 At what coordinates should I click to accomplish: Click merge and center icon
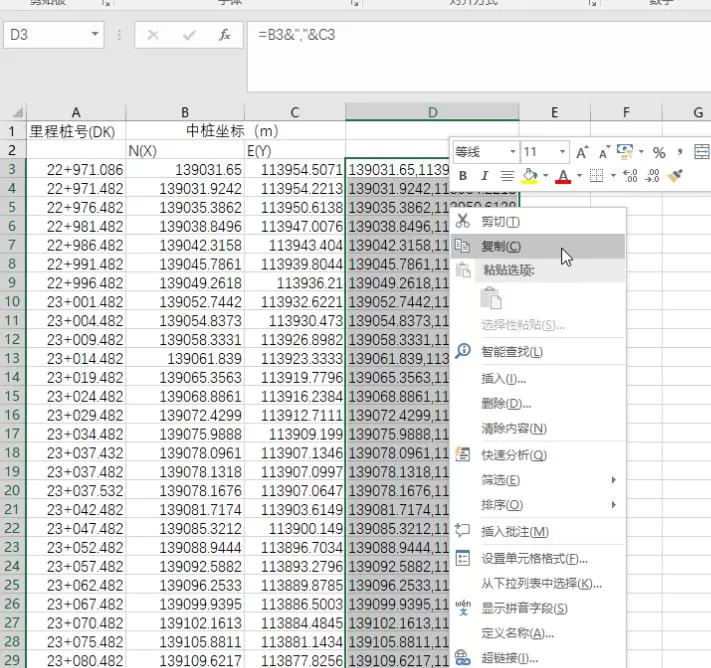[701, 152]
